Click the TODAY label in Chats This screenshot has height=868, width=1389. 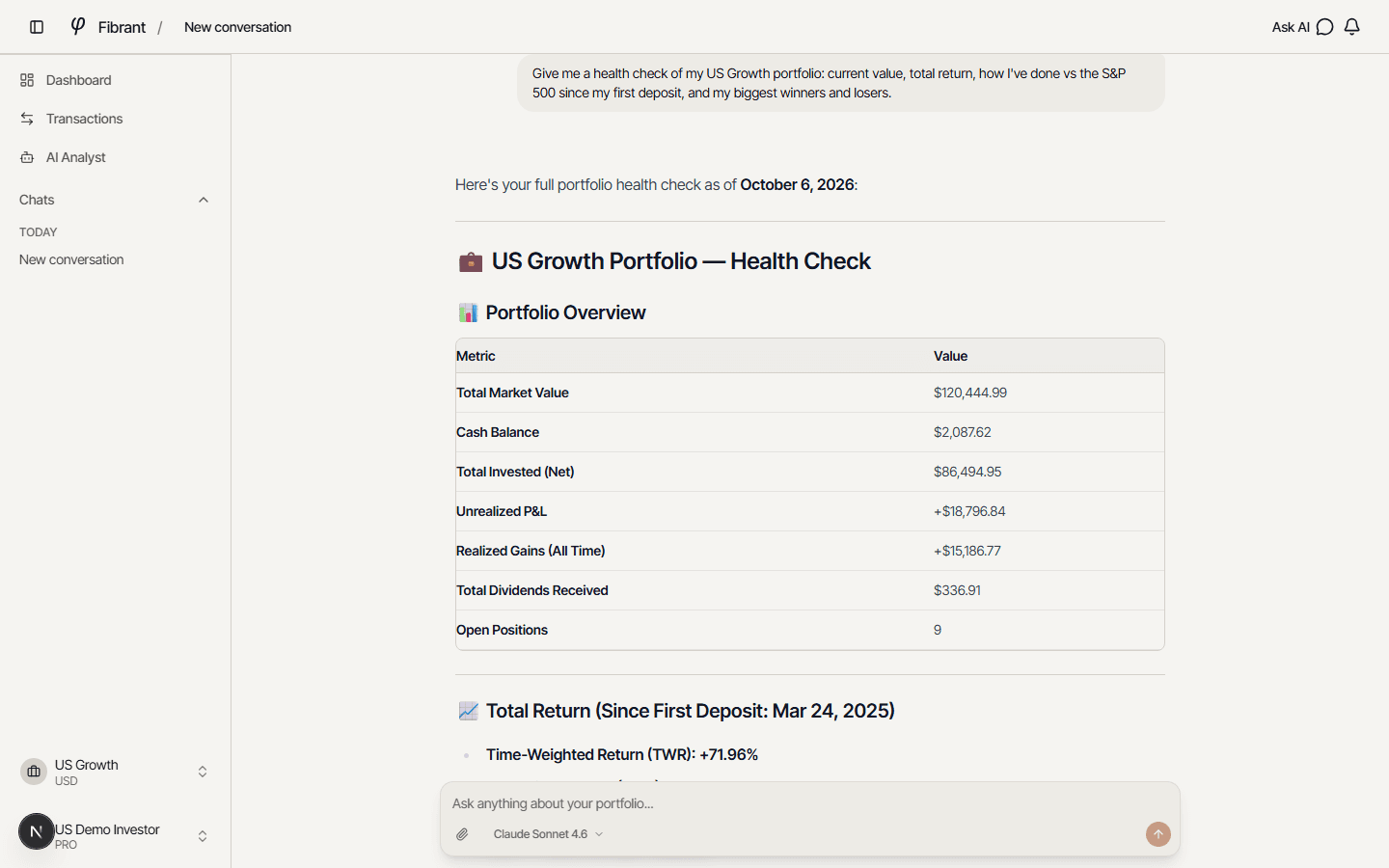39,232
